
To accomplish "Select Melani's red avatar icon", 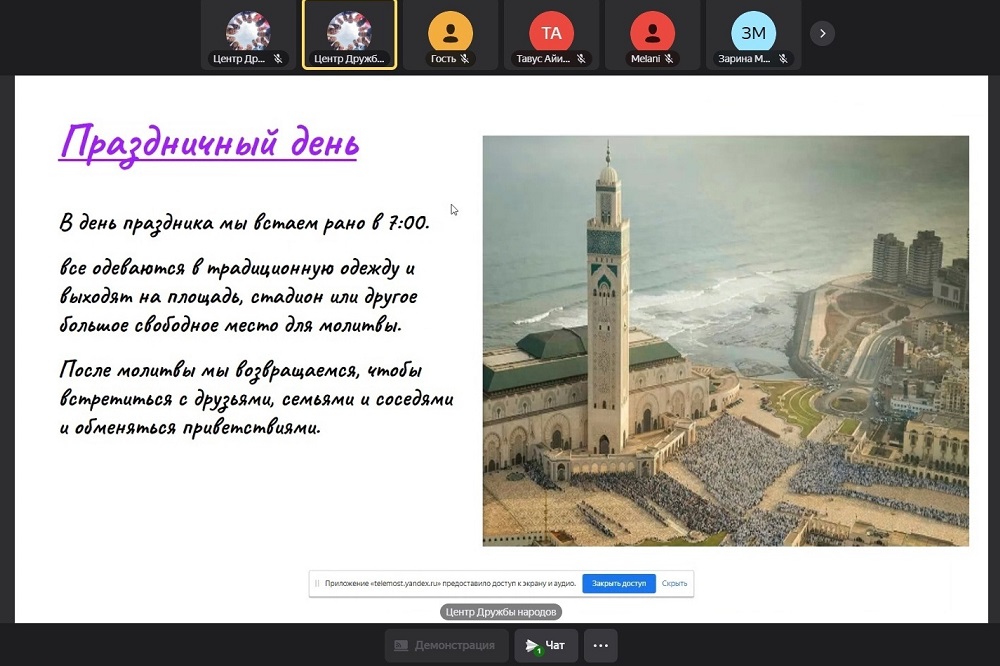I will pos(652,32).
